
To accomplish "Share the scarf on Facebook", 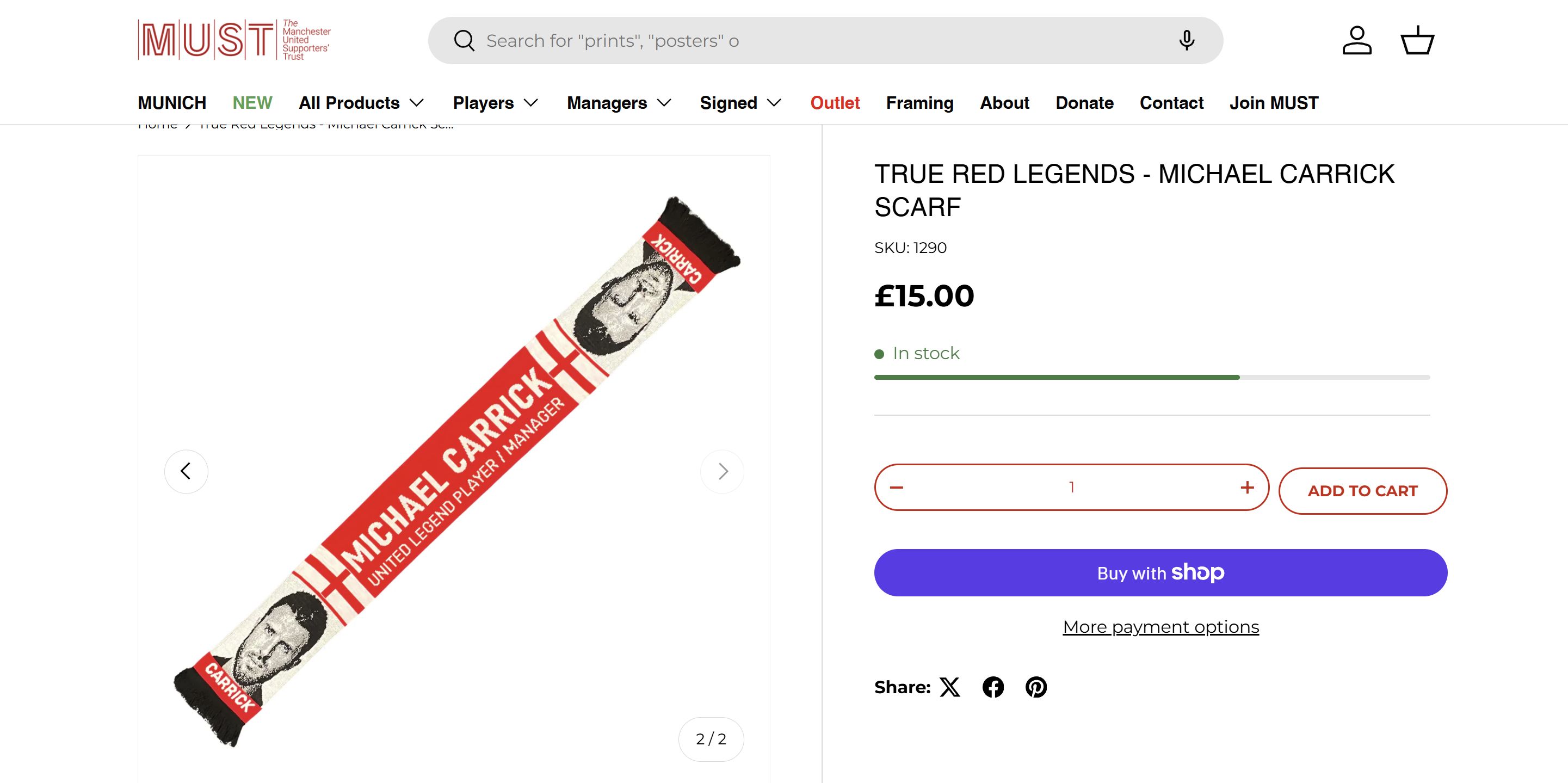I will (x=993, y=687).
